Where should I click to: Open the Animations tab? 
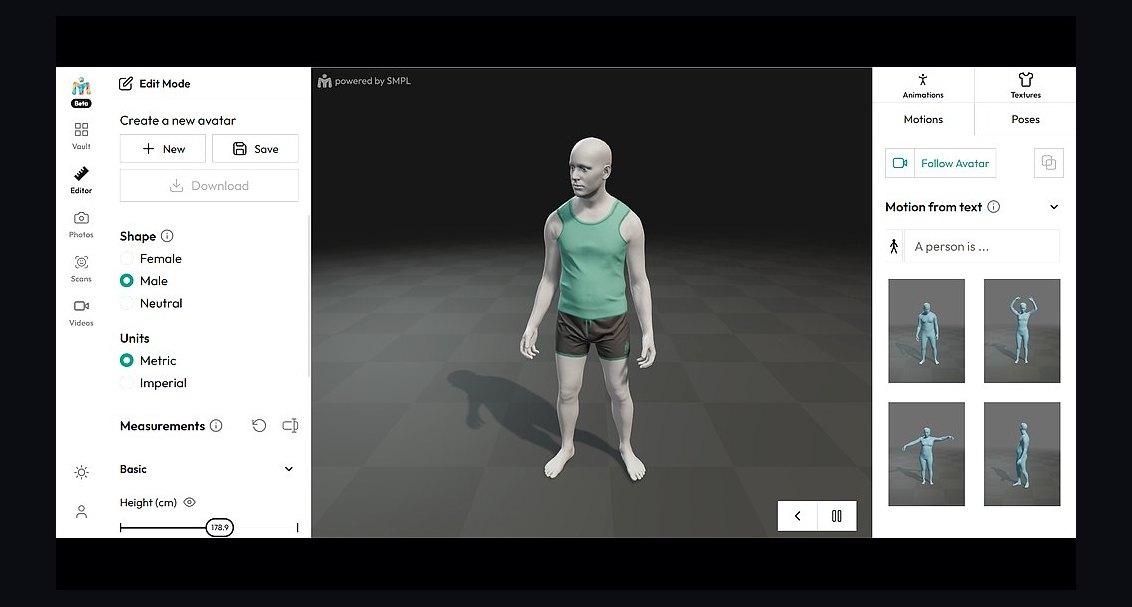(x=923, y=85)
